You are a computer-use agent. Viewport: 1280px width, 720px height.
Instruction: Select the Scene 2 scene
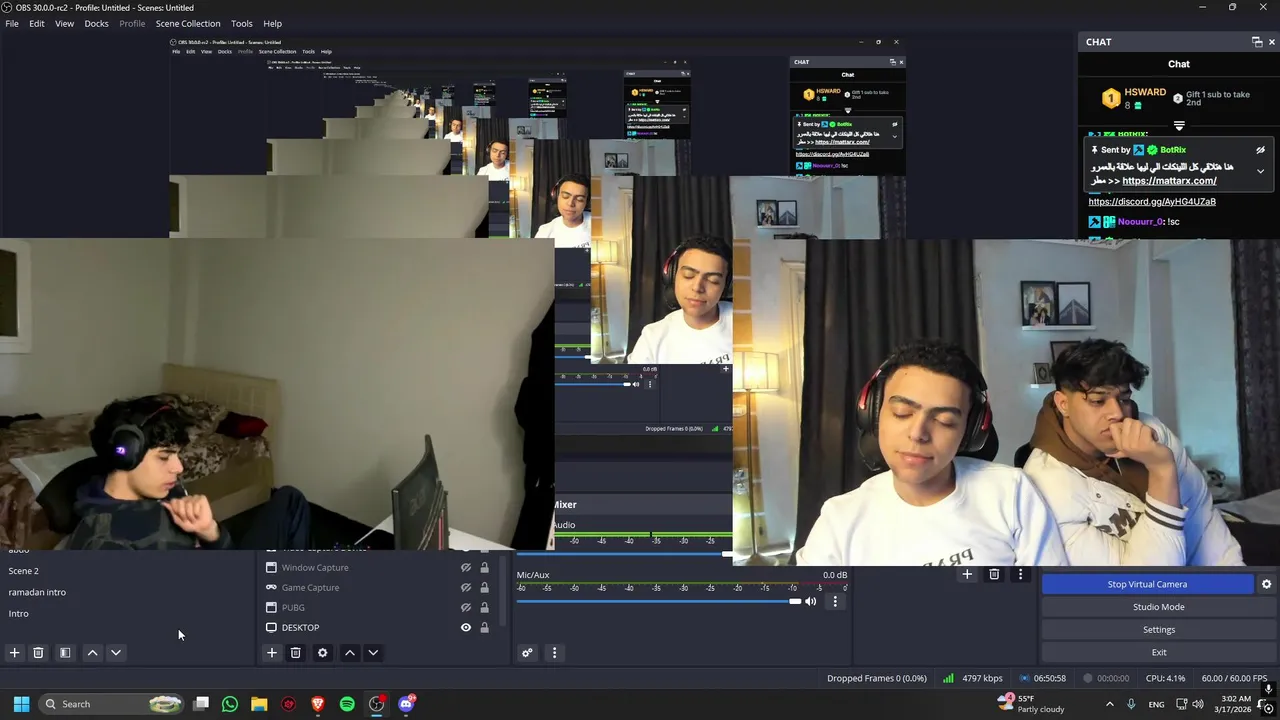[x=23, y=571]
